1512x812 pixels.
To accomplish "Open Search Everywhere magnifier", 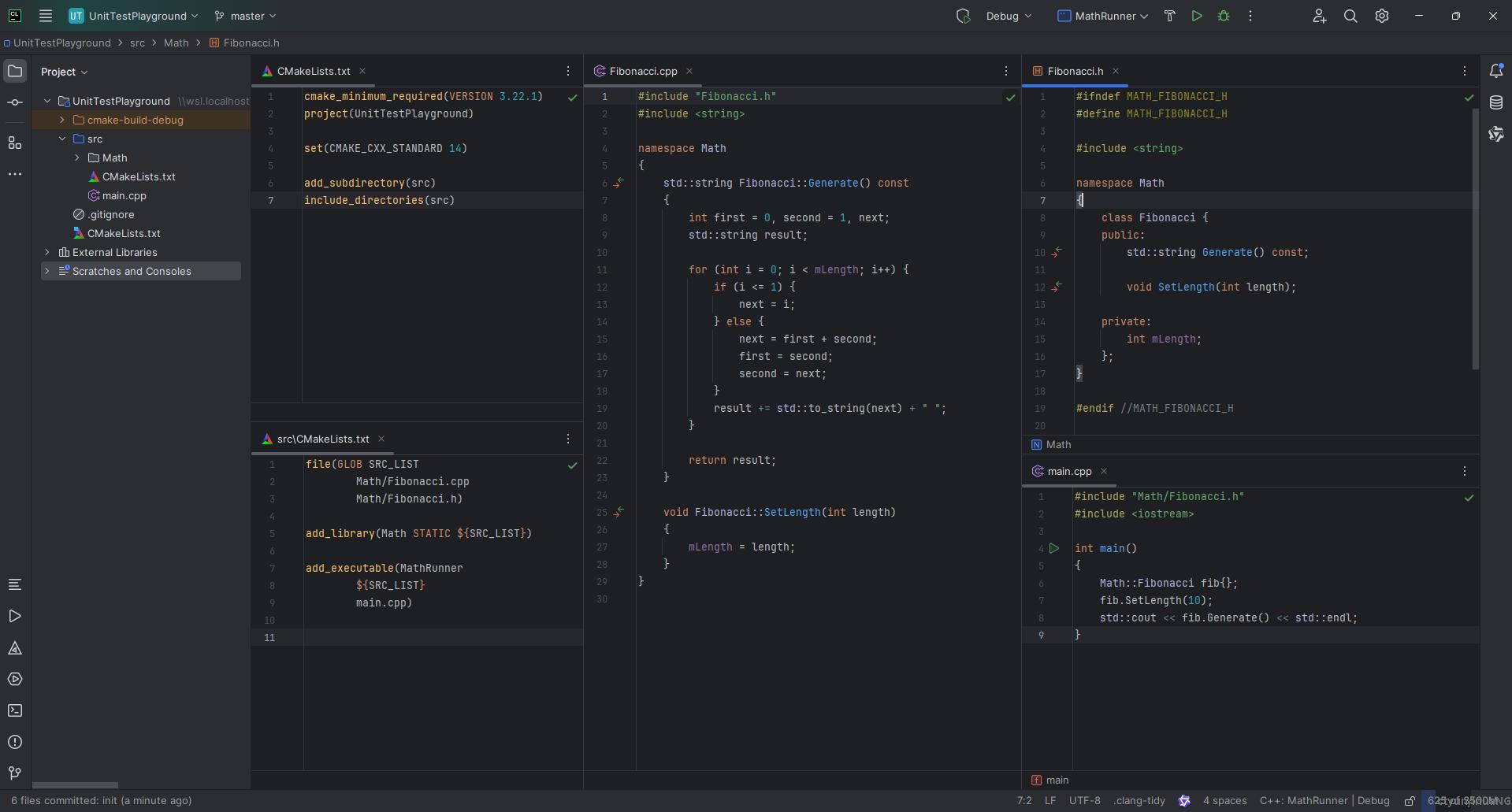I will pos(1350,16).
